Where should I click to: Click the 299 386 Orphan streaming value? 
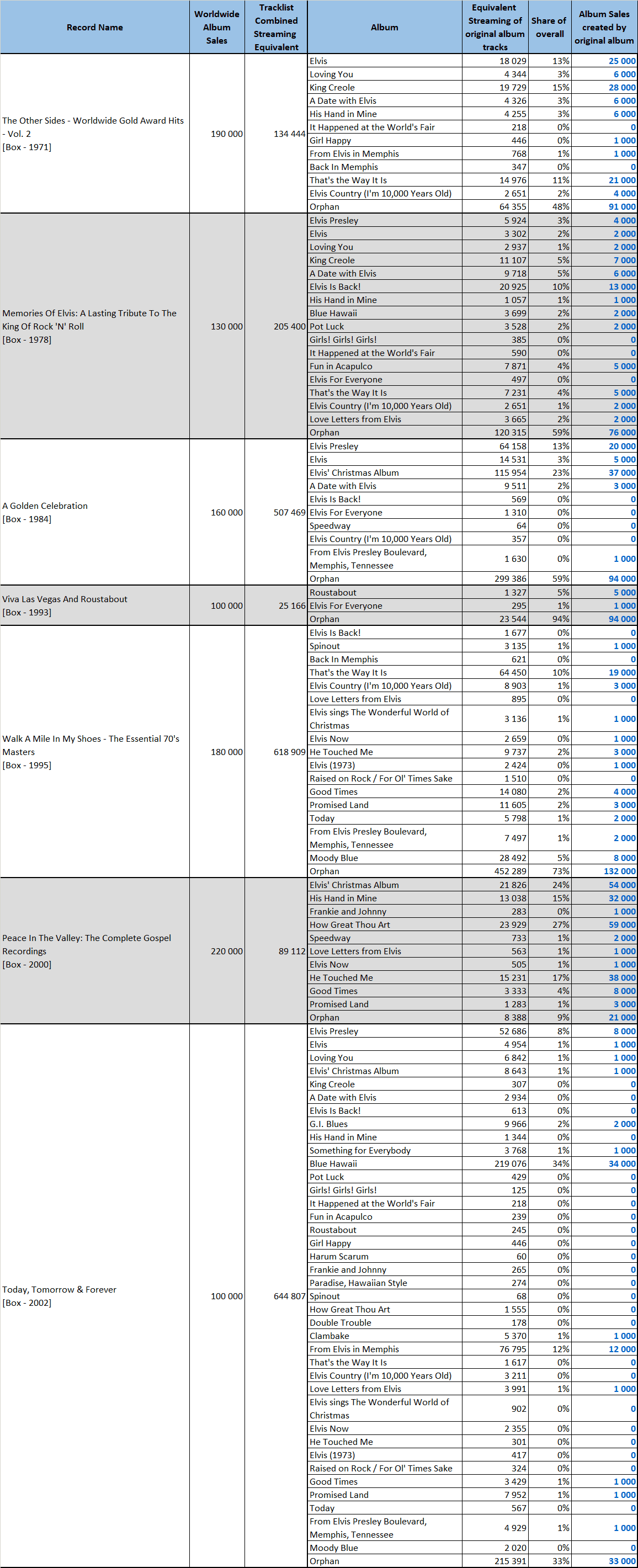tap(495, 579)
